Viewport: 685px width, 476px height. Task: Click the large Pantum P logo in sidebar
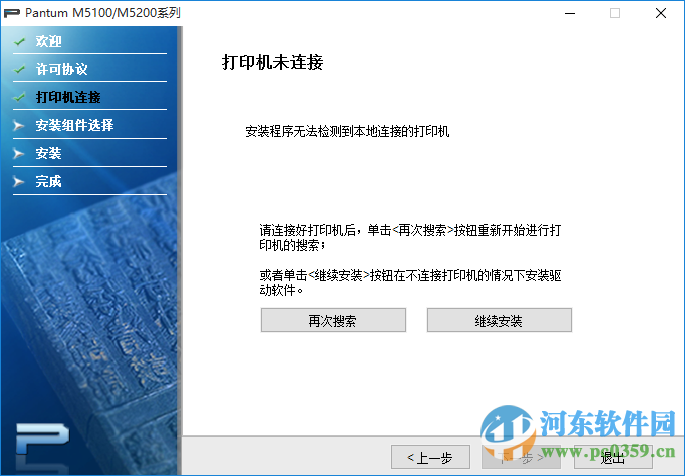tap(42, 439)
